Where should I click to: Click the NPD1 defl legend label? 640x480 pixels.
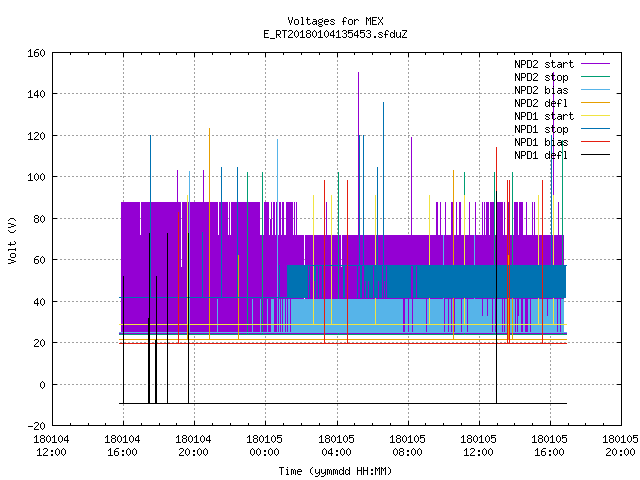coord(541,156)
